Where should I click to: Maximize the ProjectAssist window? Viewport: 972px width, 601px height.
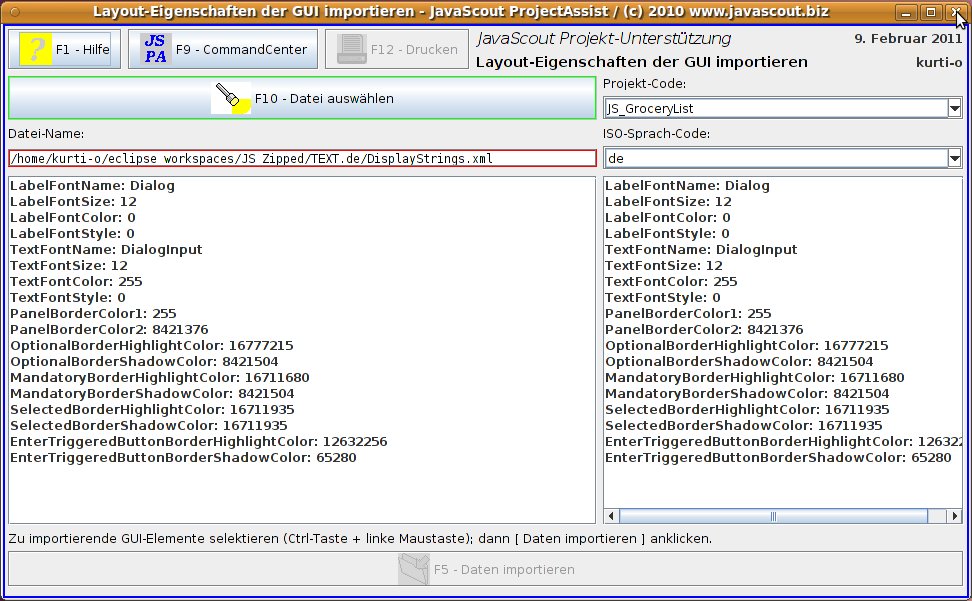(931, 12)
